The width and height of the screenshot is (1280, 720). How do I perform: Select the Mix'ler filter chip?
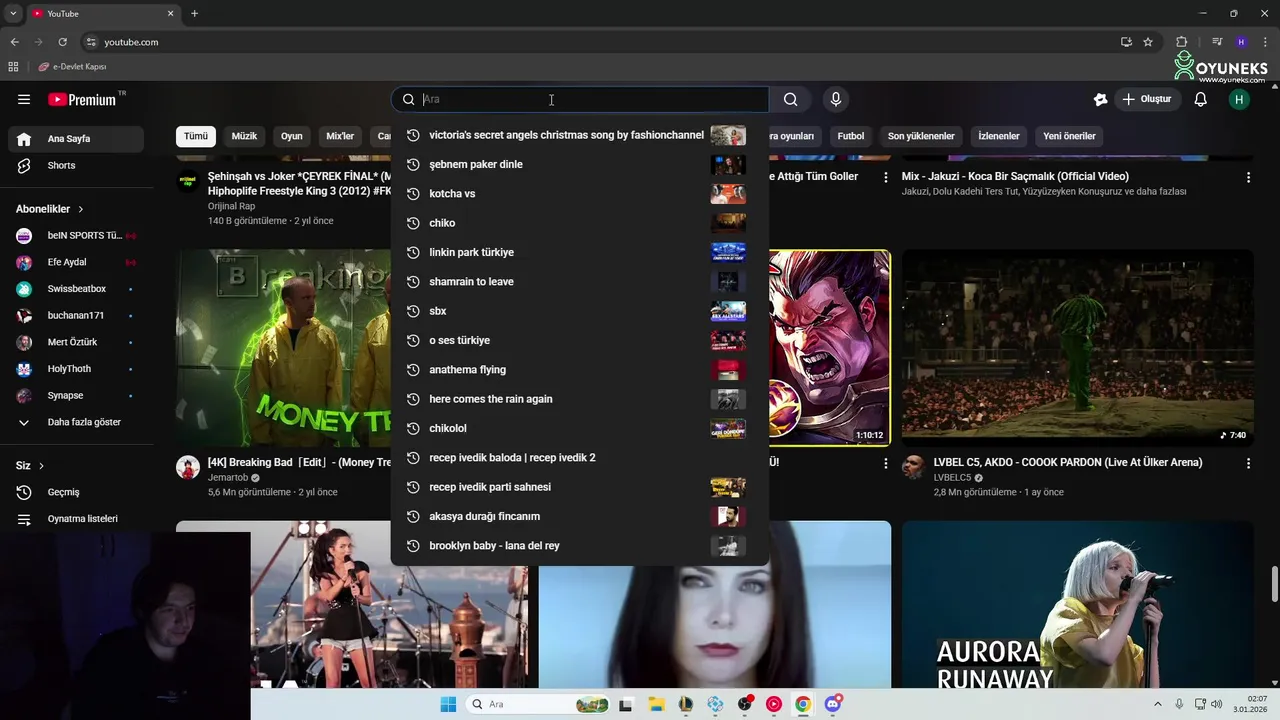click(340, 136)
